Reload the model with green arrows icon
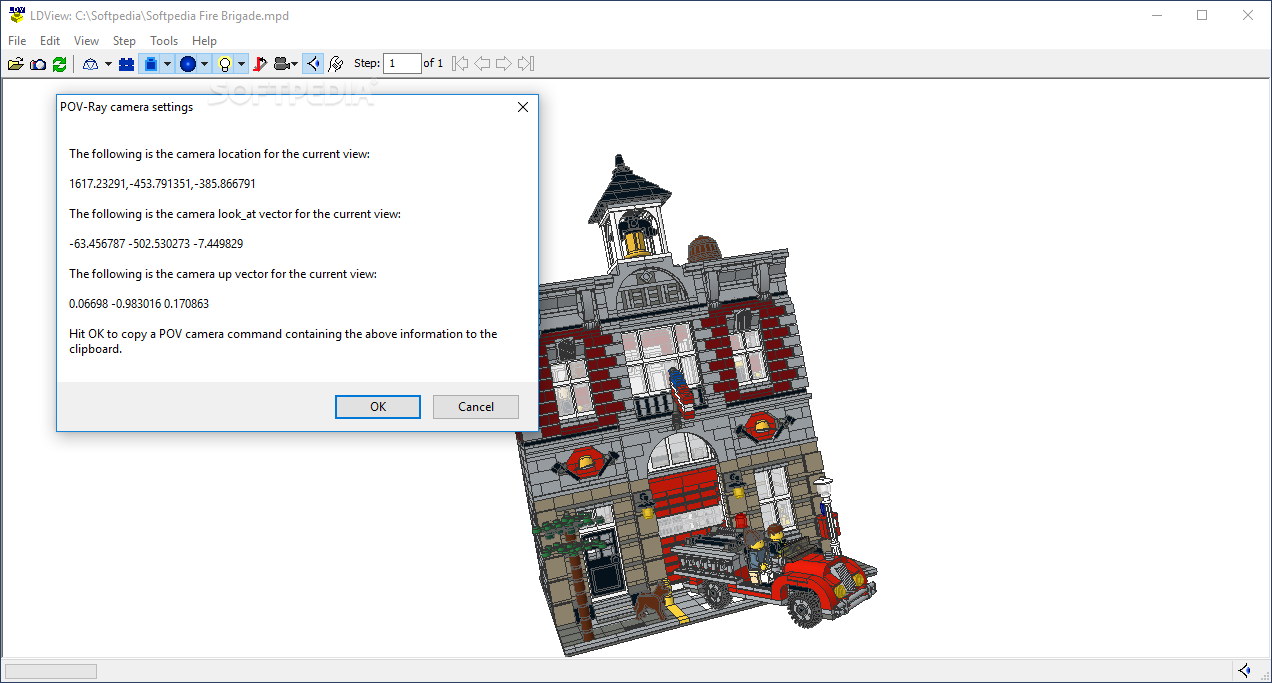This screenshot has width=1272, height=683. tap(60, 64)
